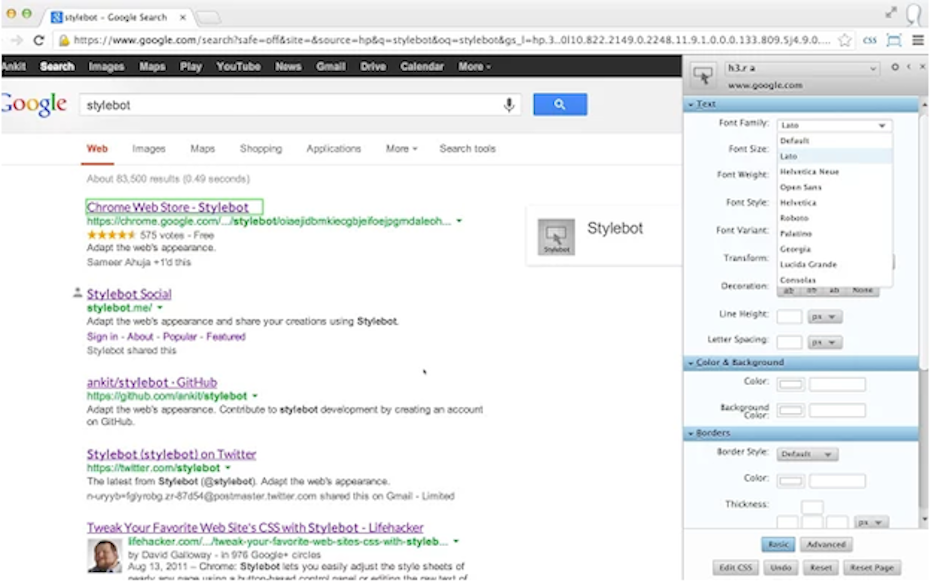
Task: Click the Reset button
Action: [x=821, y=568]
